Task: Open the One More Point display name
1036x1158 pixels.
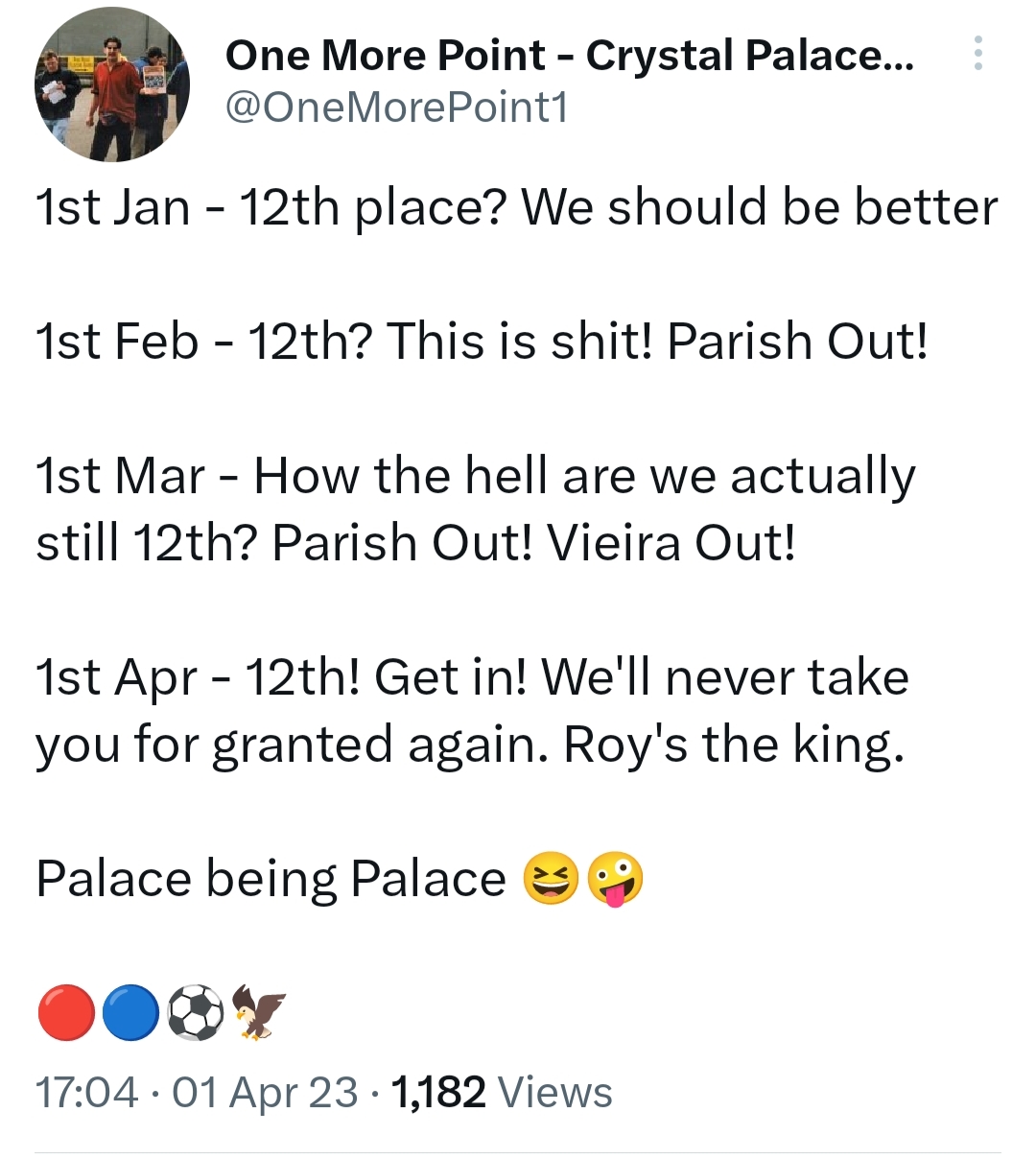Action: click(569, 56)
